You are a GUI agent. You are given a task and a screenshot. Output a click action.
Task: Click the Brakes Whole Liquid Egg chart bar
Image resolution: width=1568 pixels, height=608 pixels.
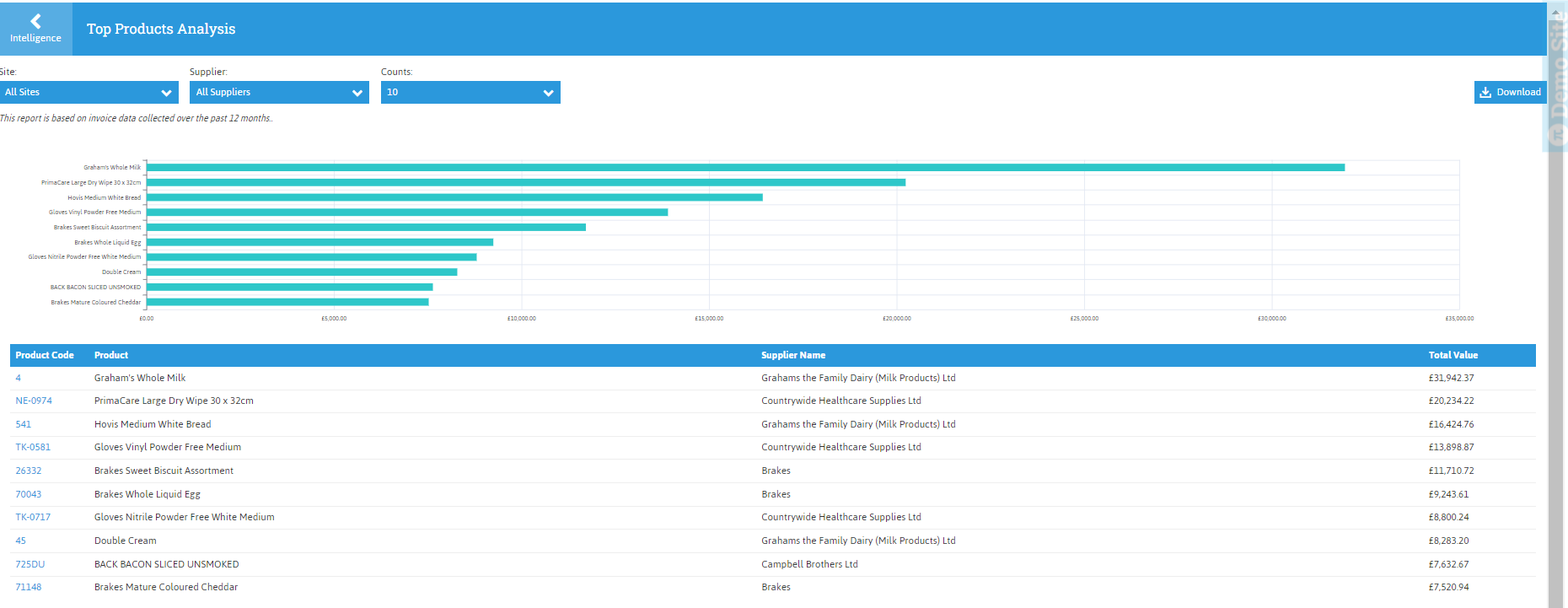(x=320, y=242)
